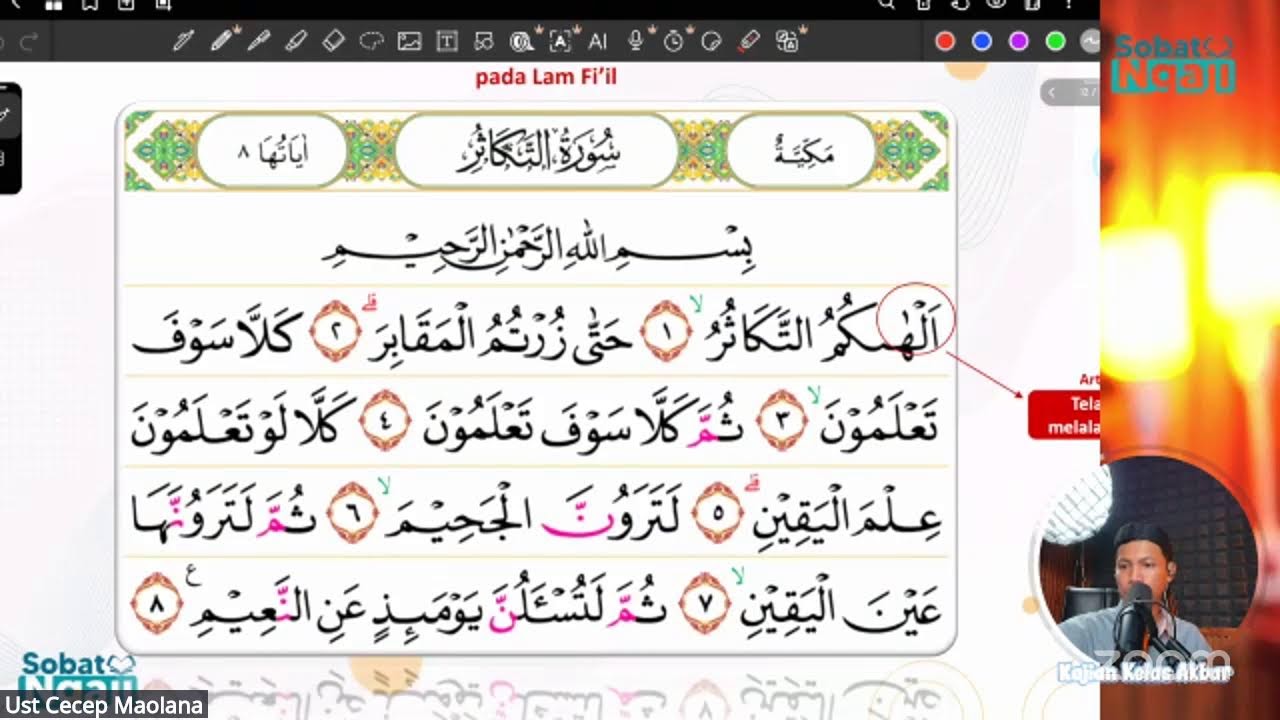Open the OCR search tool

click(522, 41)
